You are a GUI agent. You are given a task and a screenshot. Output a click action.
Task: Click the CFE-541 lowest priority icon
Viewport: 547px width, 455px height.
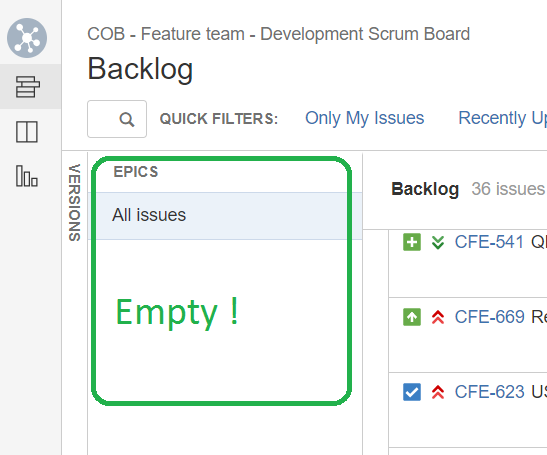[438, 242]
